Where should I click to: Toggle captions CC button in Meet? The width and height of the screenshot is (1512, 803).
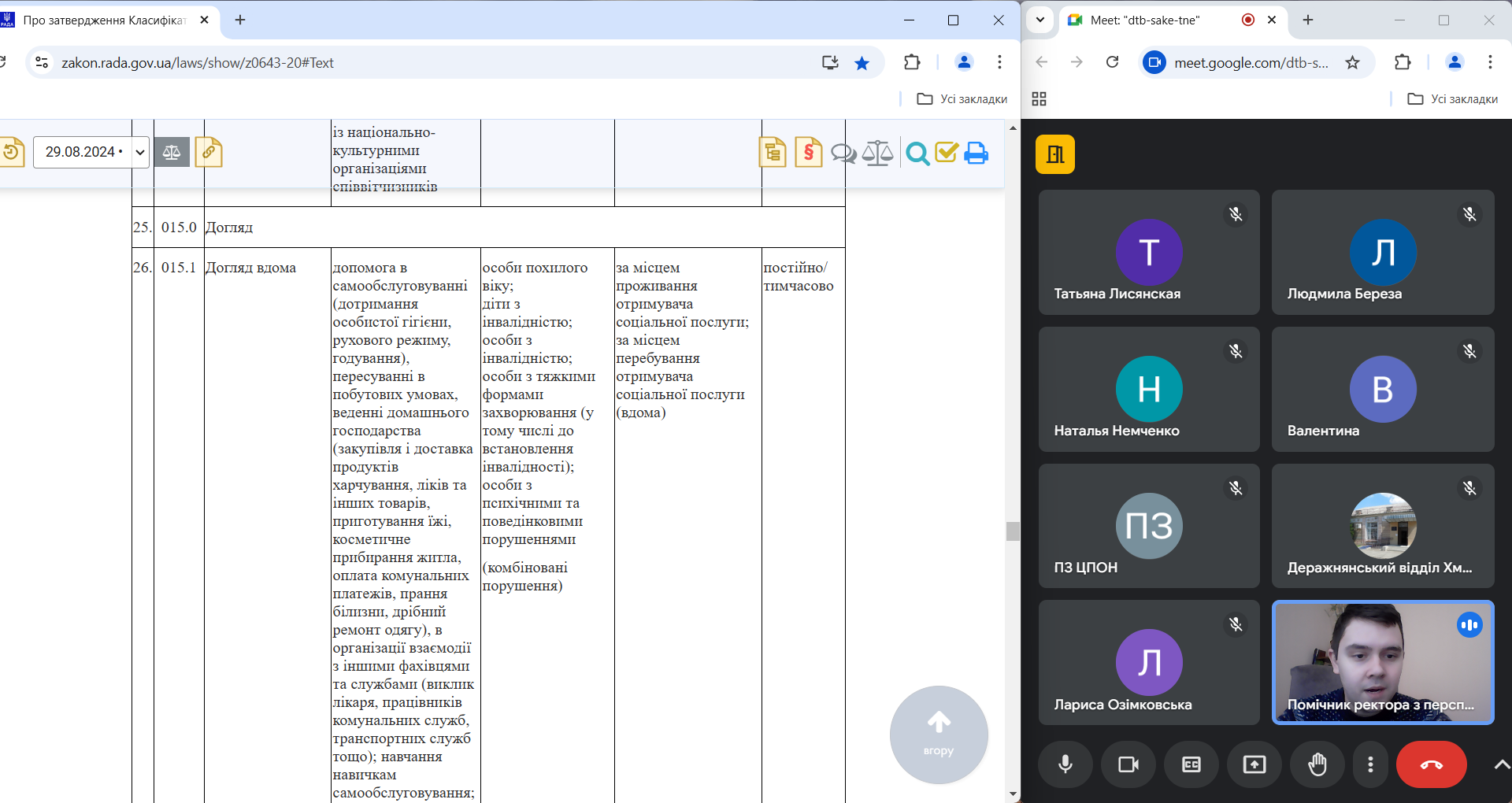1191,764
